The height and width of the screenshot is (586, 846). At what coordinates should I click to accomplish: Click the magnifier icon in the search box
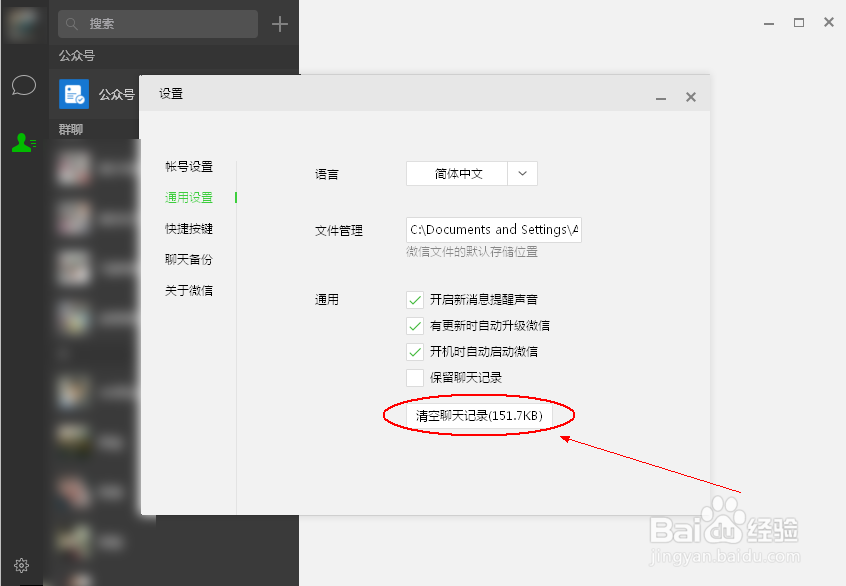pyautogui.click(x=72, y=24)
